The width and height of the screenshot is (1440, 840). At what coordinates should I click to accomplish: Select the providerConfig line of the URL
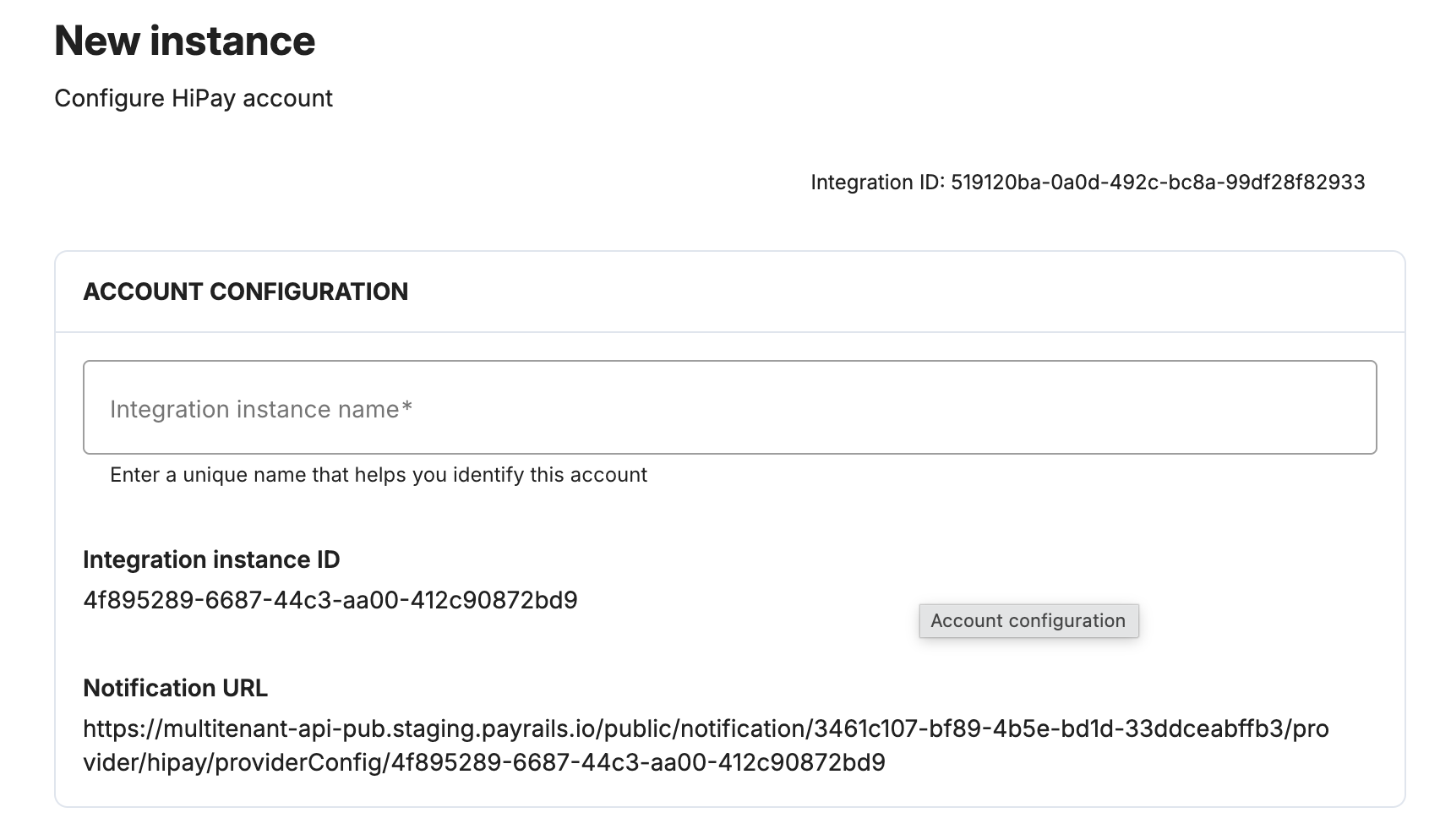click(484, 762)
